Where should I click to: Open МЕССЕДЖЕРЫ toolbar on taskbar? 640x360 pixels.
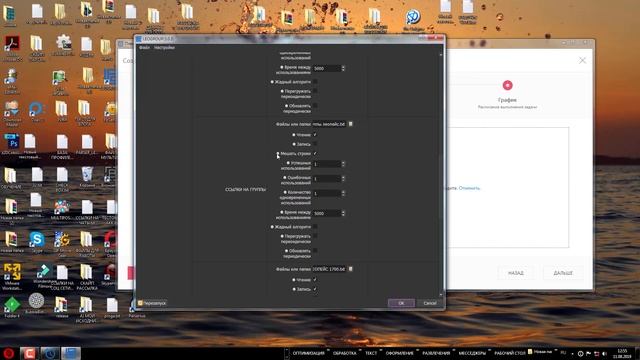pyautogui.click(x=472, y=353)
